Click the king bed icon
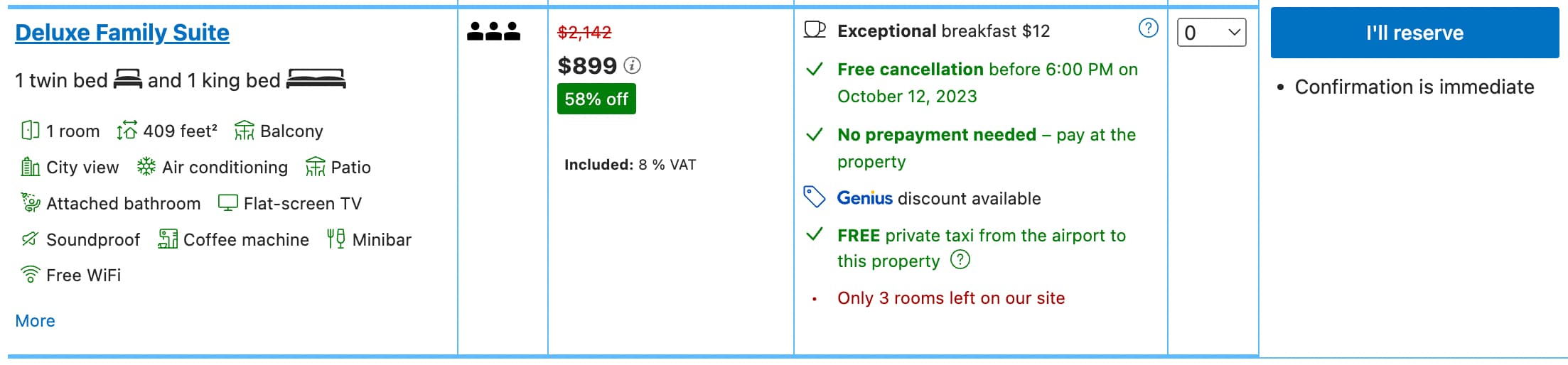Viewport: 1568px width, 365px height. (x=316, y=79)
